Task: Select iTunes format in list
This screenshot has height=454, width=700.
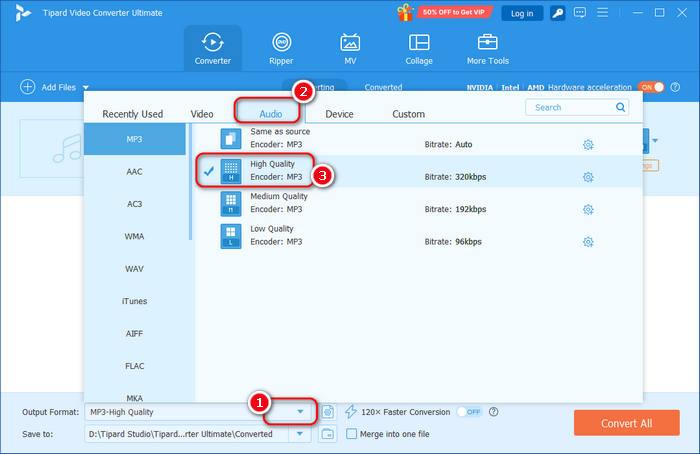Action: point(134,301)
